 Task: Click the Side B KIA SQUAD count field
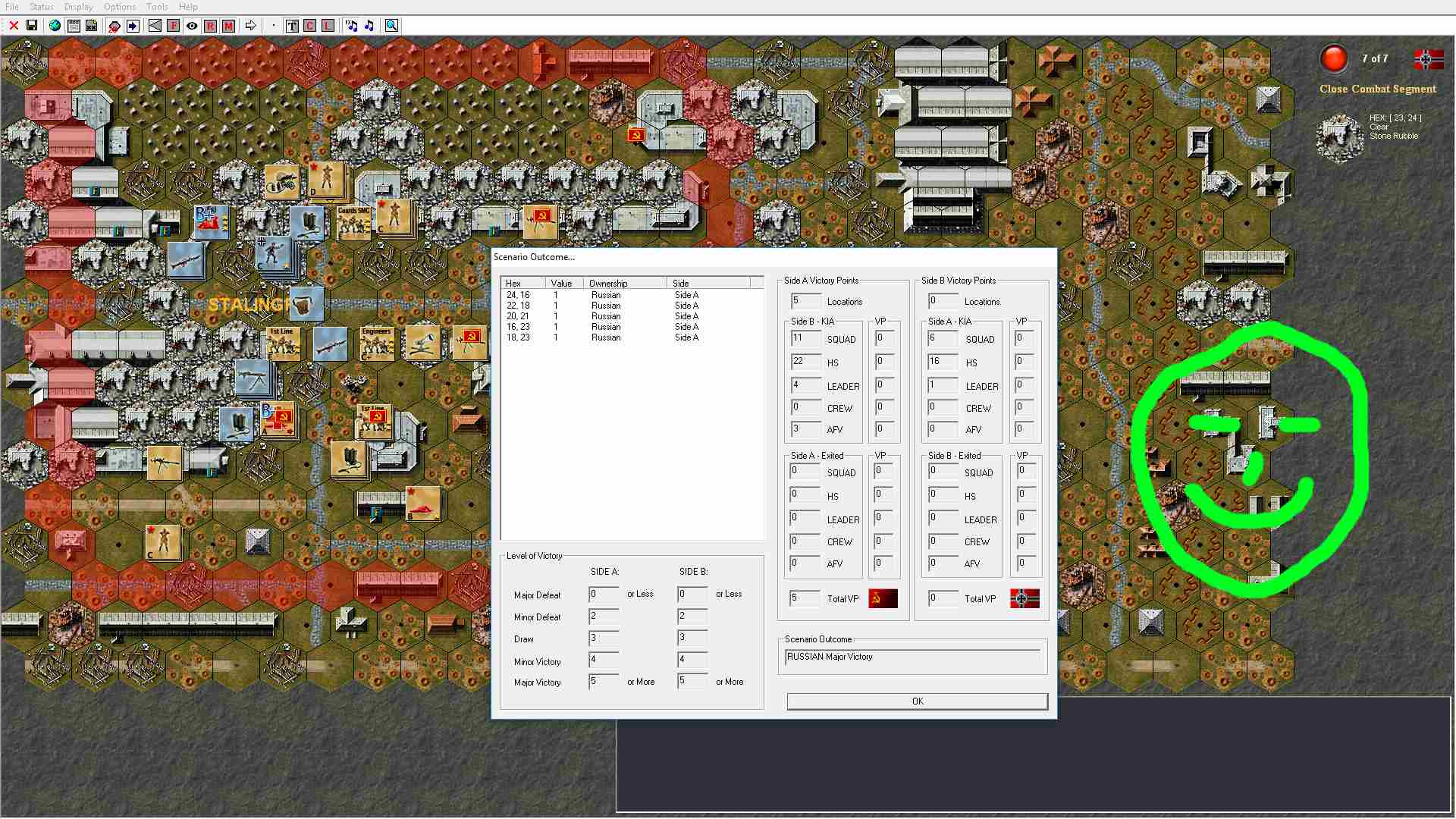pyautogui.click(x=805, y=338)
